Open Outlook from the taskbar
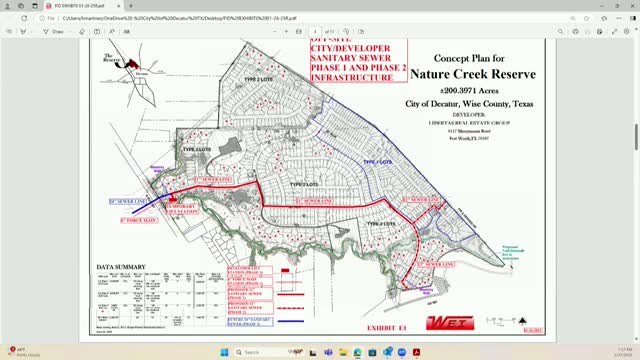 pyautogui.click(x=387, y=352)
